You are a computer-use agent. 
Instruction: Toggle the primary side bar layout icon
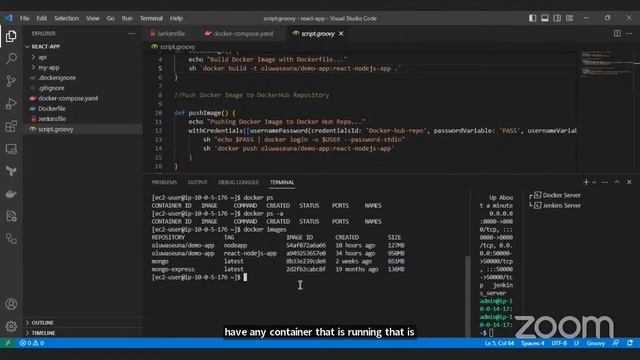(533, 18)
